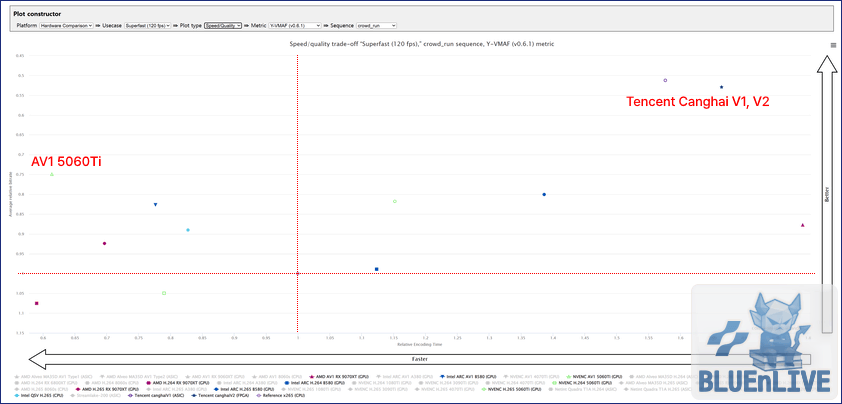Open the Plot type dropdown
This screenshot has width=842, height=404.
coord(223,25)
